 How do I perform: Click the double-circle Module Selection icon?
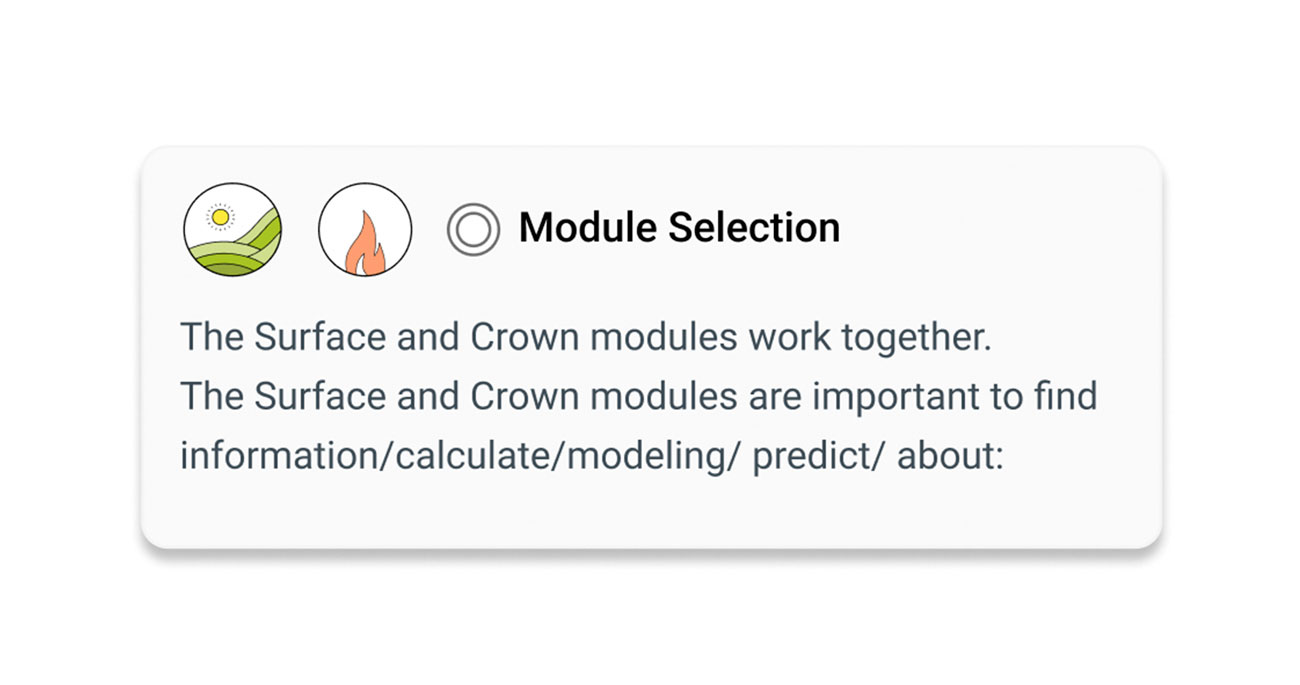(x=473, y=229)
